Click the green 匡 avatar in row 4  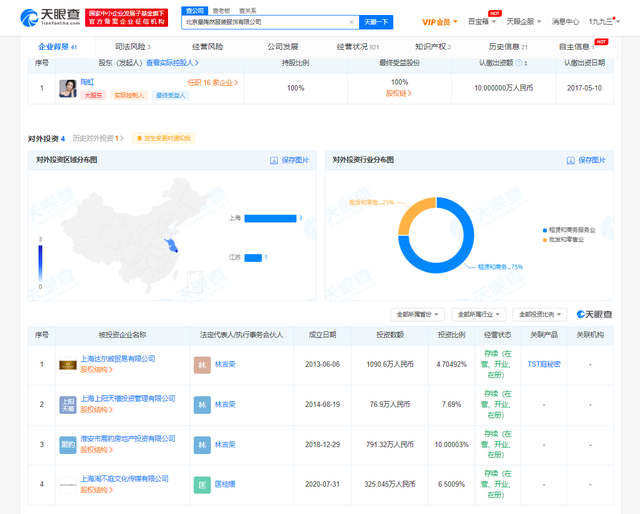click(x=202, y=485)
